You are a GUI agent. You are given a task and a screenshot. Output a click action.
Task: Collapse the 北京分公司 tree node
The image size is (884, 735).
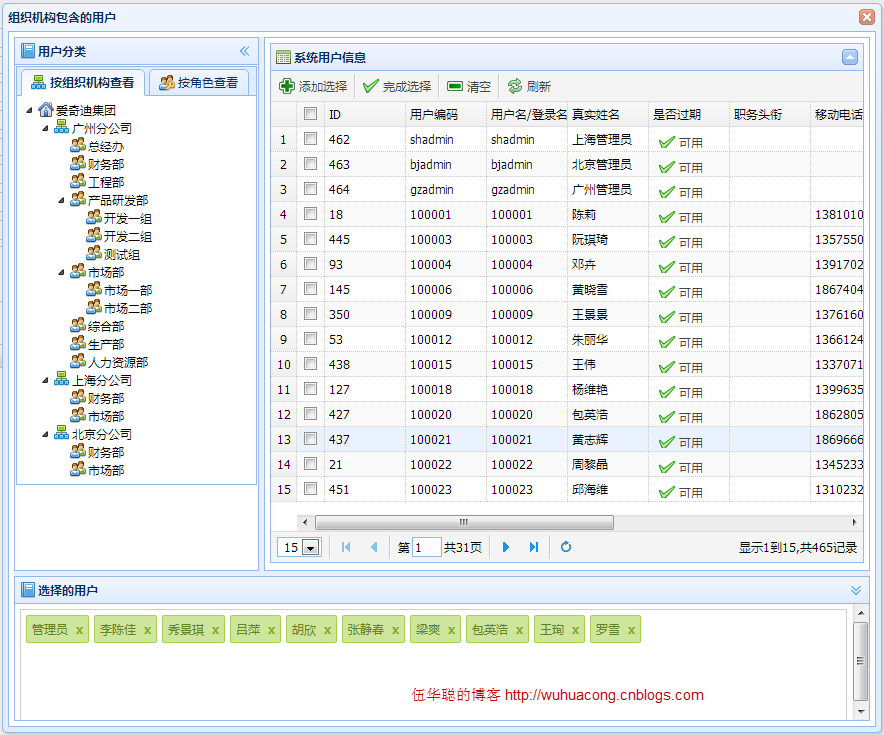[x=46, y=435]
